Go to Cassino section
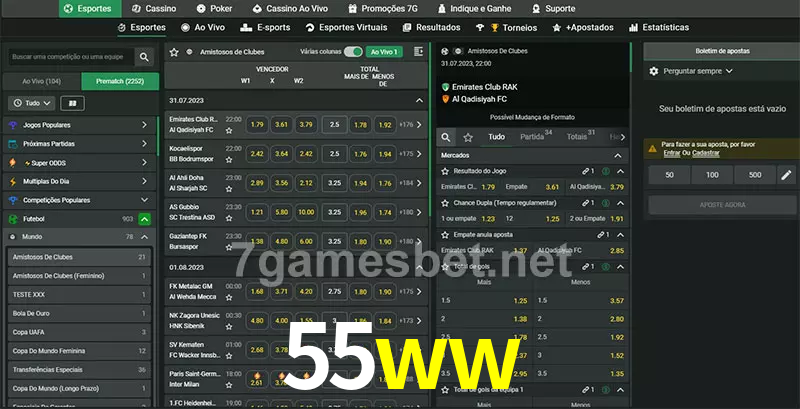The image size is (800, 409). 154,9
